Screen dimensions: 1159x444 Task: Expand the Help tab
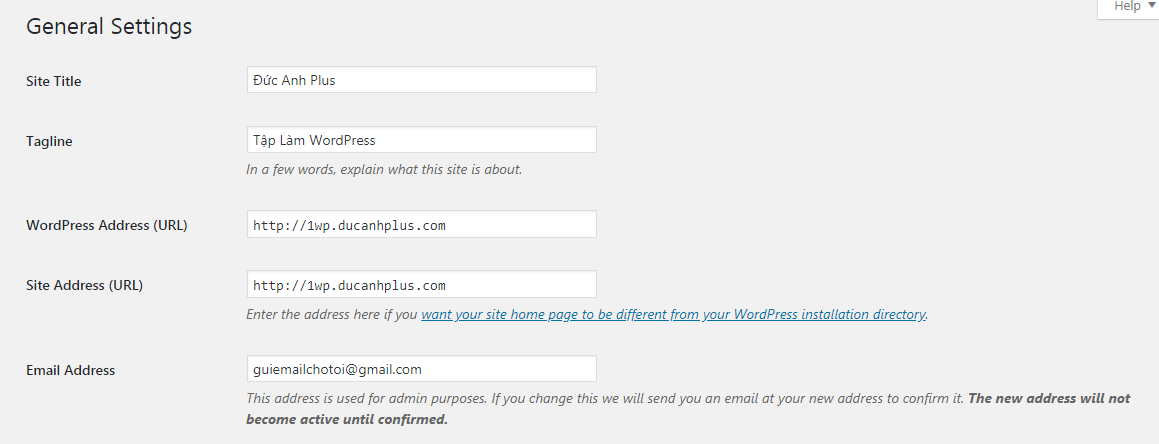coord(1127,7)
